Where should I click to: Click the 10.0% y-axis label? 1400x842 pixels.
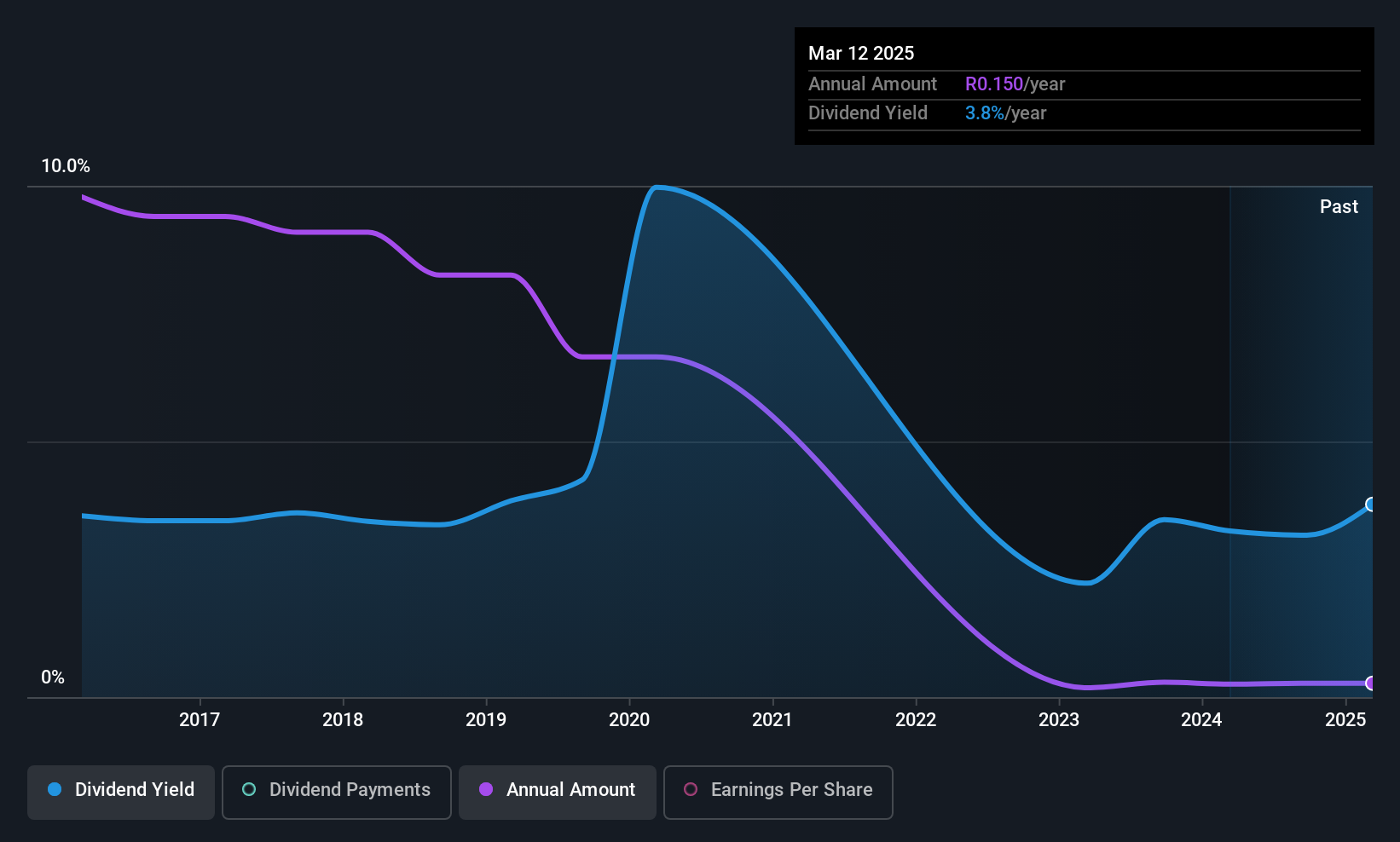(x=66, y=166)
